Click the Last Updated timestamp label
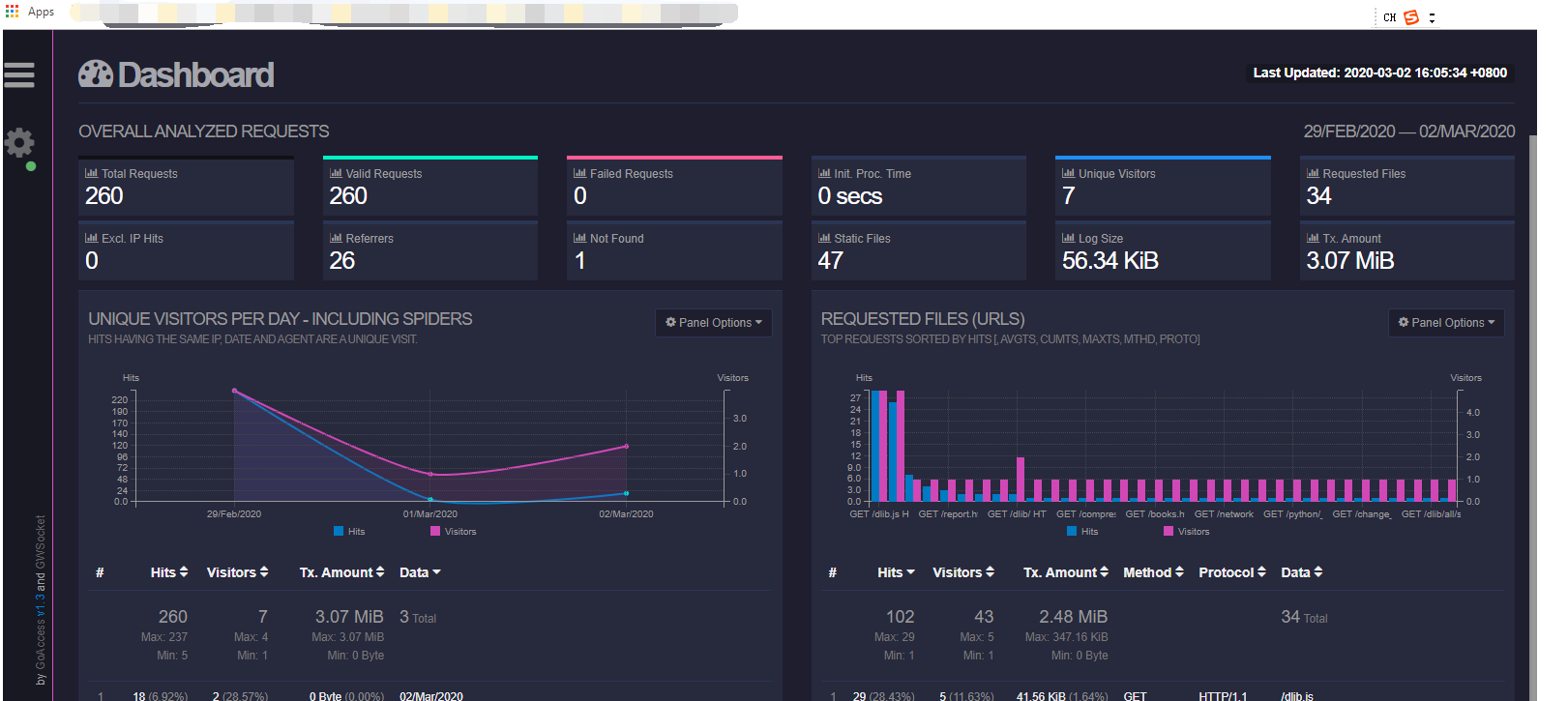Image resolution: width=1568 pixels, height=701 pixels. pos(1379,73)
